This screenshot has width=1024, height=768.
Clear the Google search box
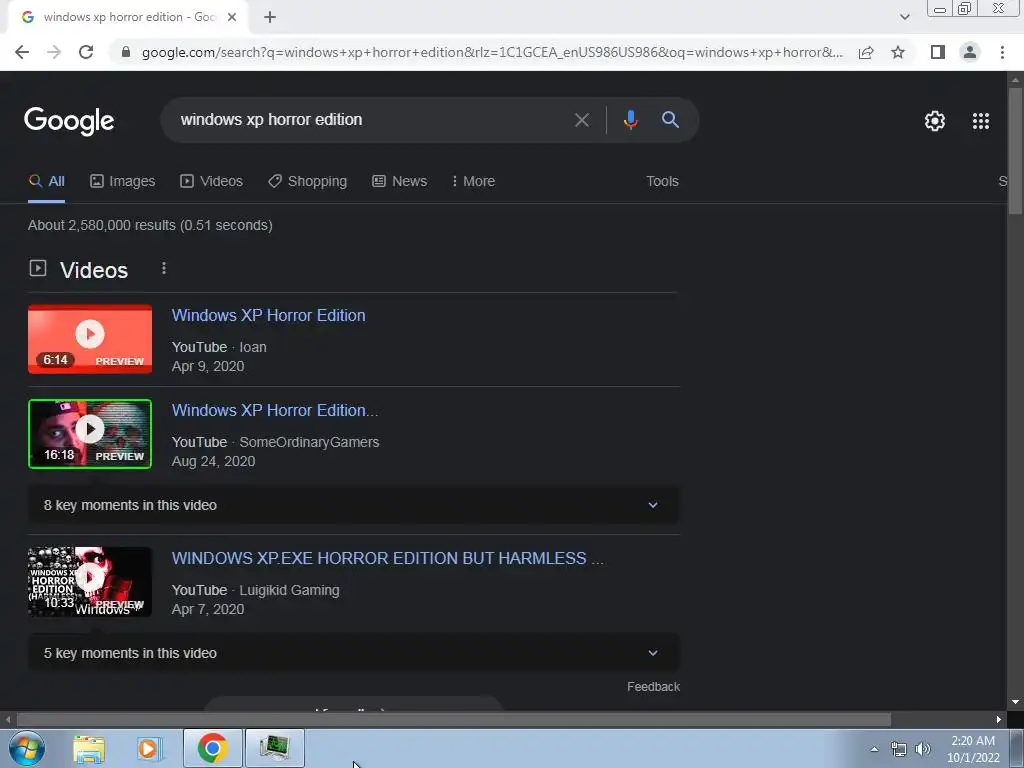581,120
